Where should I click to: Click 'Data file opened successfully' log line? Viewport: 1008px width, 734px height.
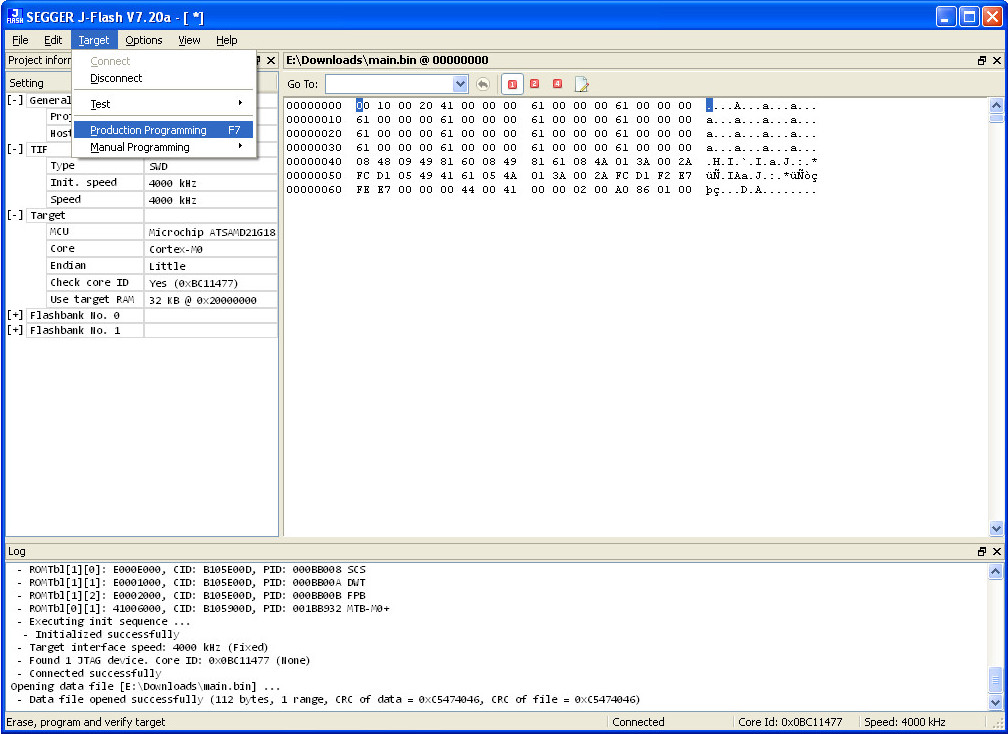(334, 699)
